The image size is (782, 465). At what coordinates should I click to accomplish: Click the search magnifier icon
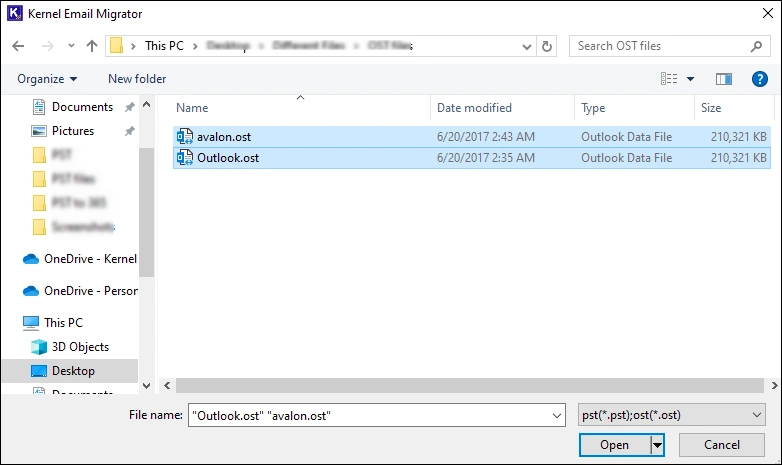click(756, 46)
